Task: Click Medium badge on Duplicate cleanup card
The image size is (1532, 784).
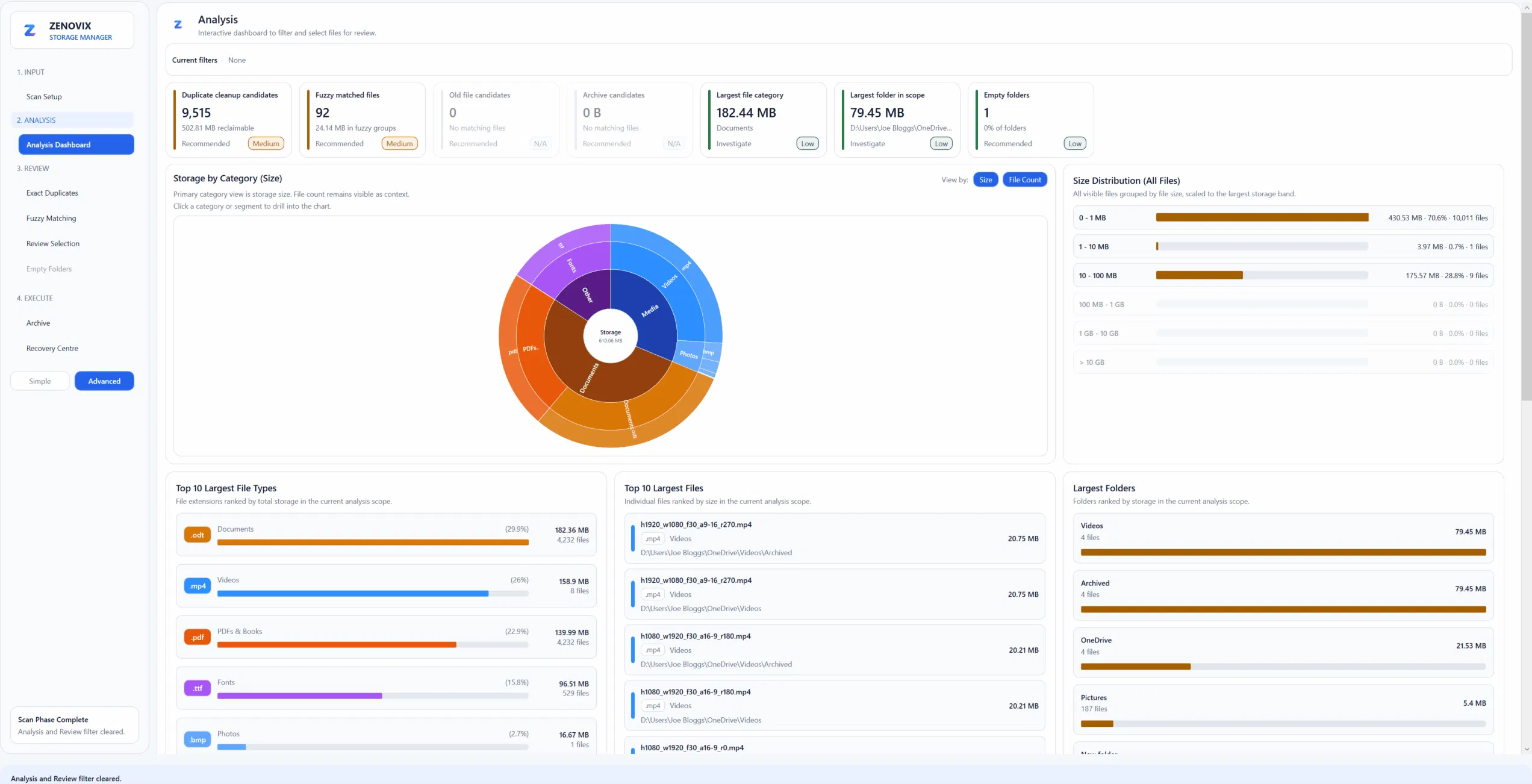Action: (x=266, y=143)
